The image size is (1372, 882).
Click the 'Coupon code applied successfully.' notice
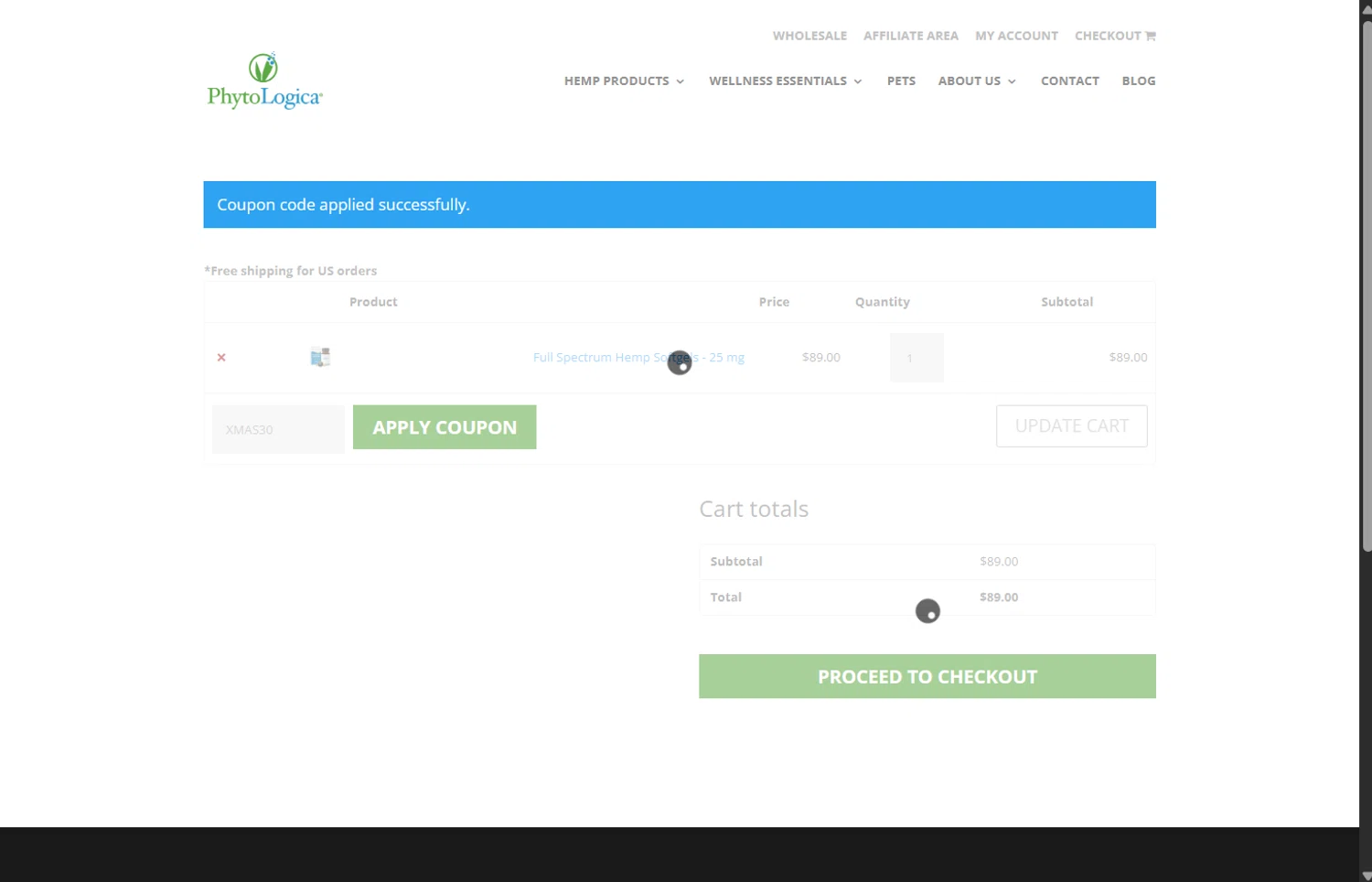[679, 205]
